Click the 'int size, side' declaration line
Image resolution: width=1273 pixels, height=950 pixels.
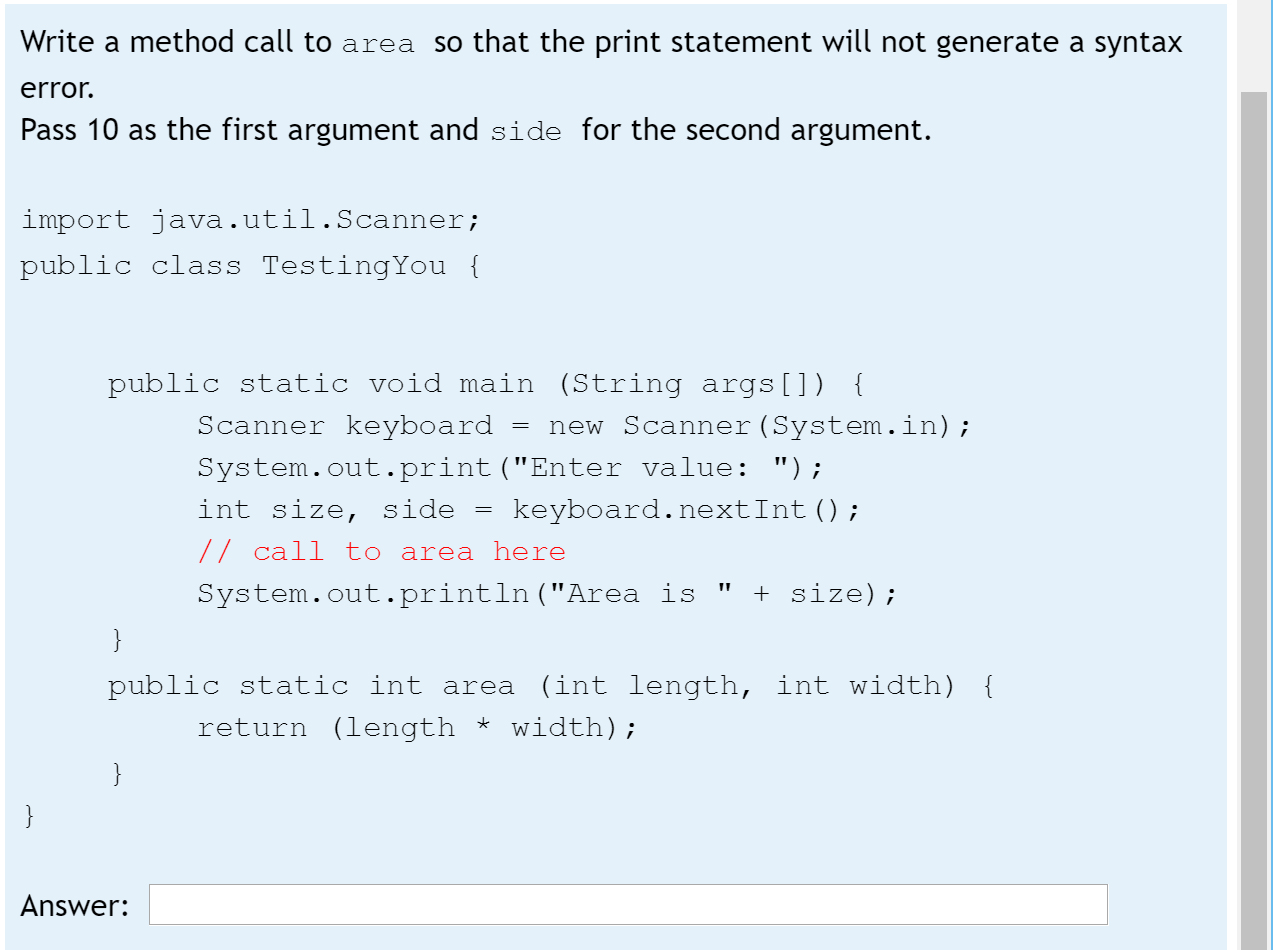coord(527,510)
